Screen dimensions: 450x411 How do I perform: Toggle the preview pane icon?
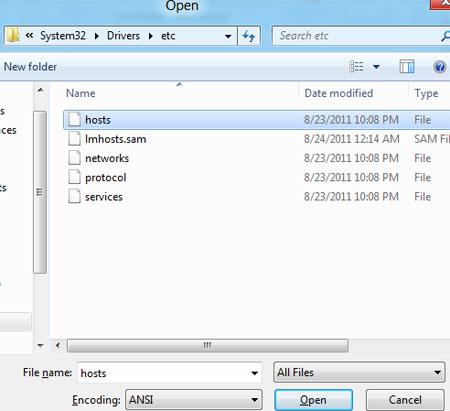407,67
